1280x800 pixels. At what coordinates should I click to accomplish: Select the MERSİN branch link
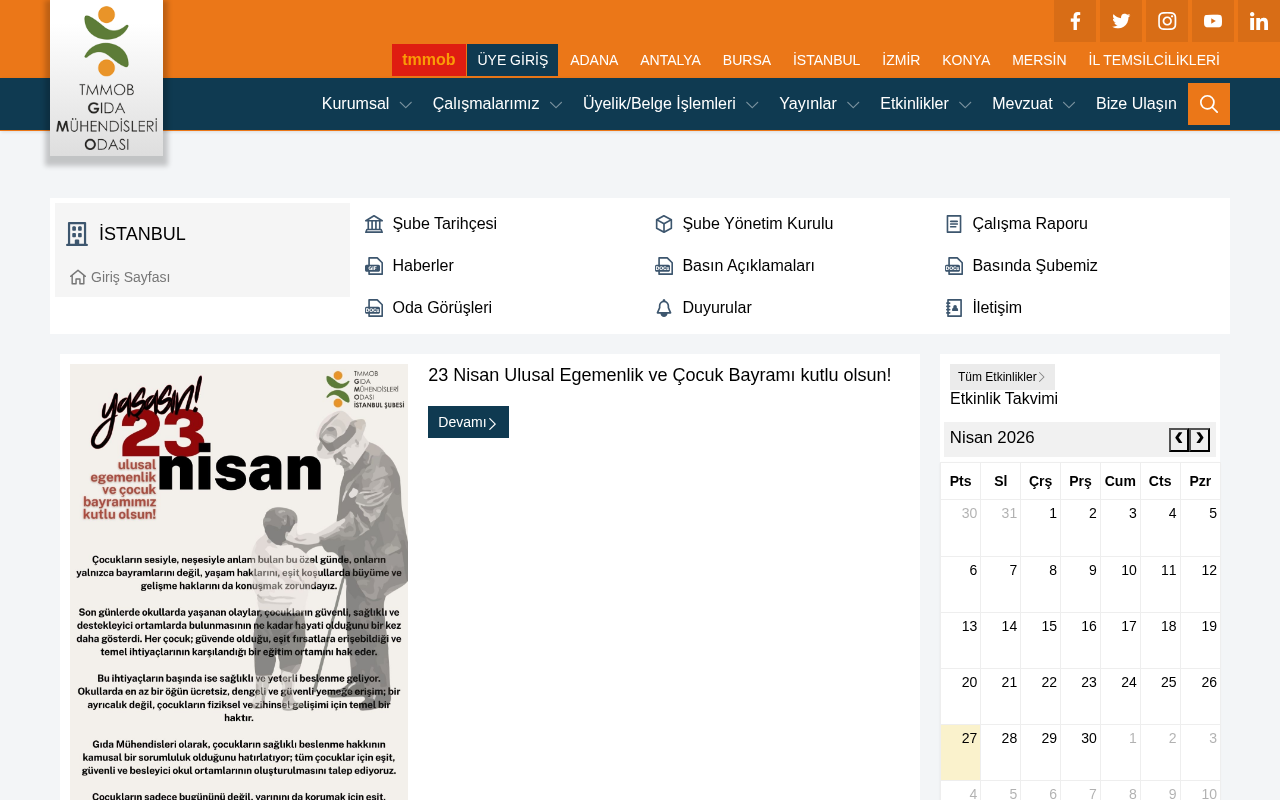[1039, 60]
